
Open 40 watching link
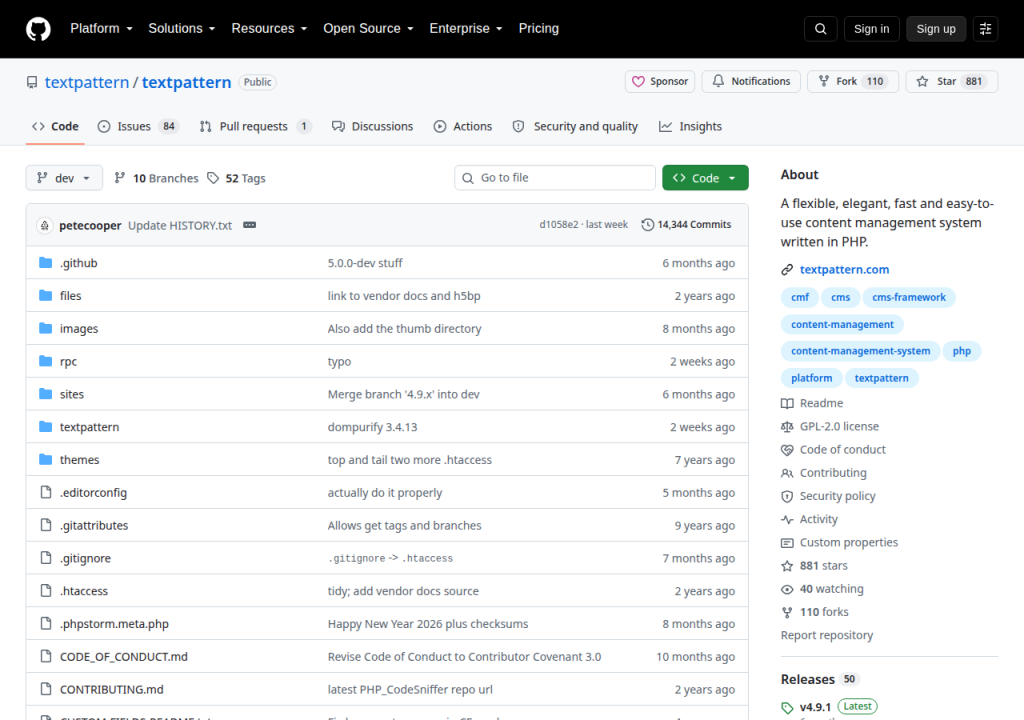[x=822, y=589]
